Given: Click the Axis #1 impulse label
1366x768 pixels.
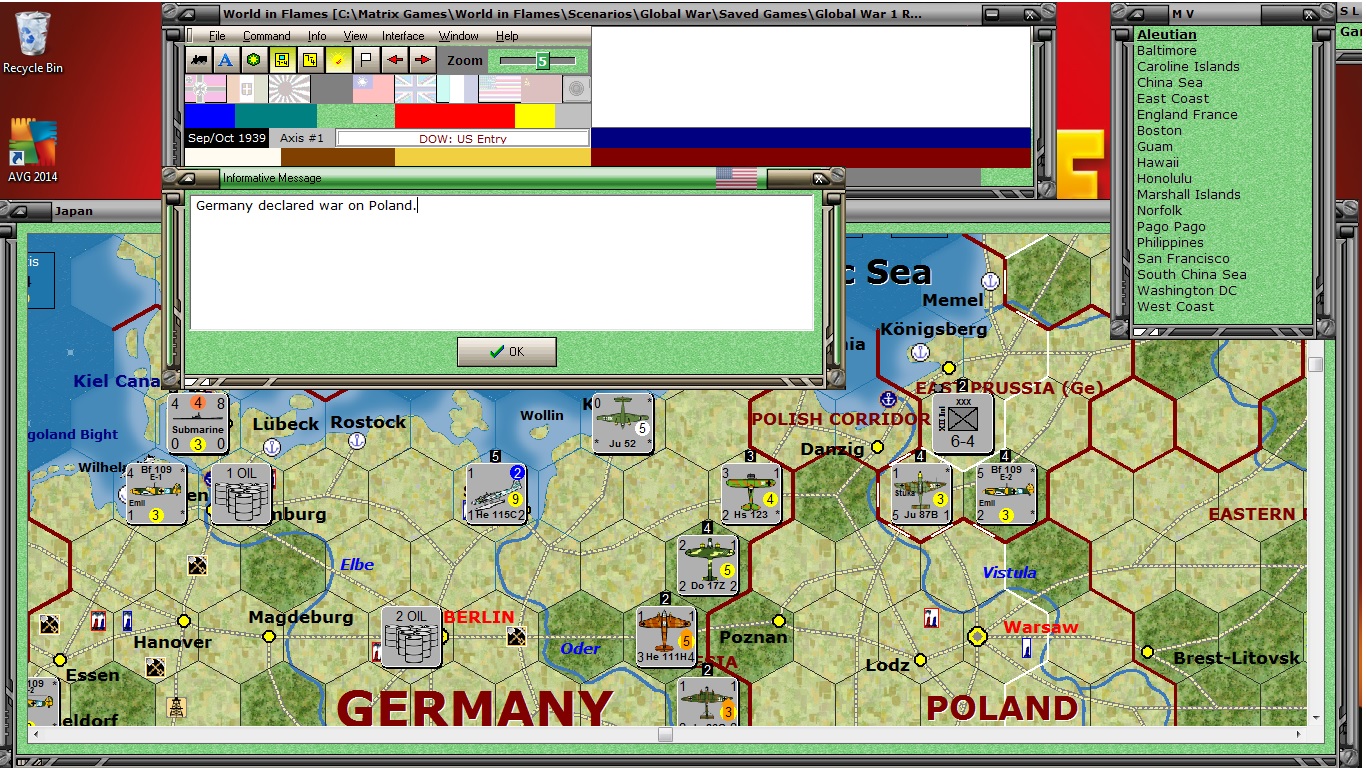Looking at the screenshot, I should click(x=302, y=138).
